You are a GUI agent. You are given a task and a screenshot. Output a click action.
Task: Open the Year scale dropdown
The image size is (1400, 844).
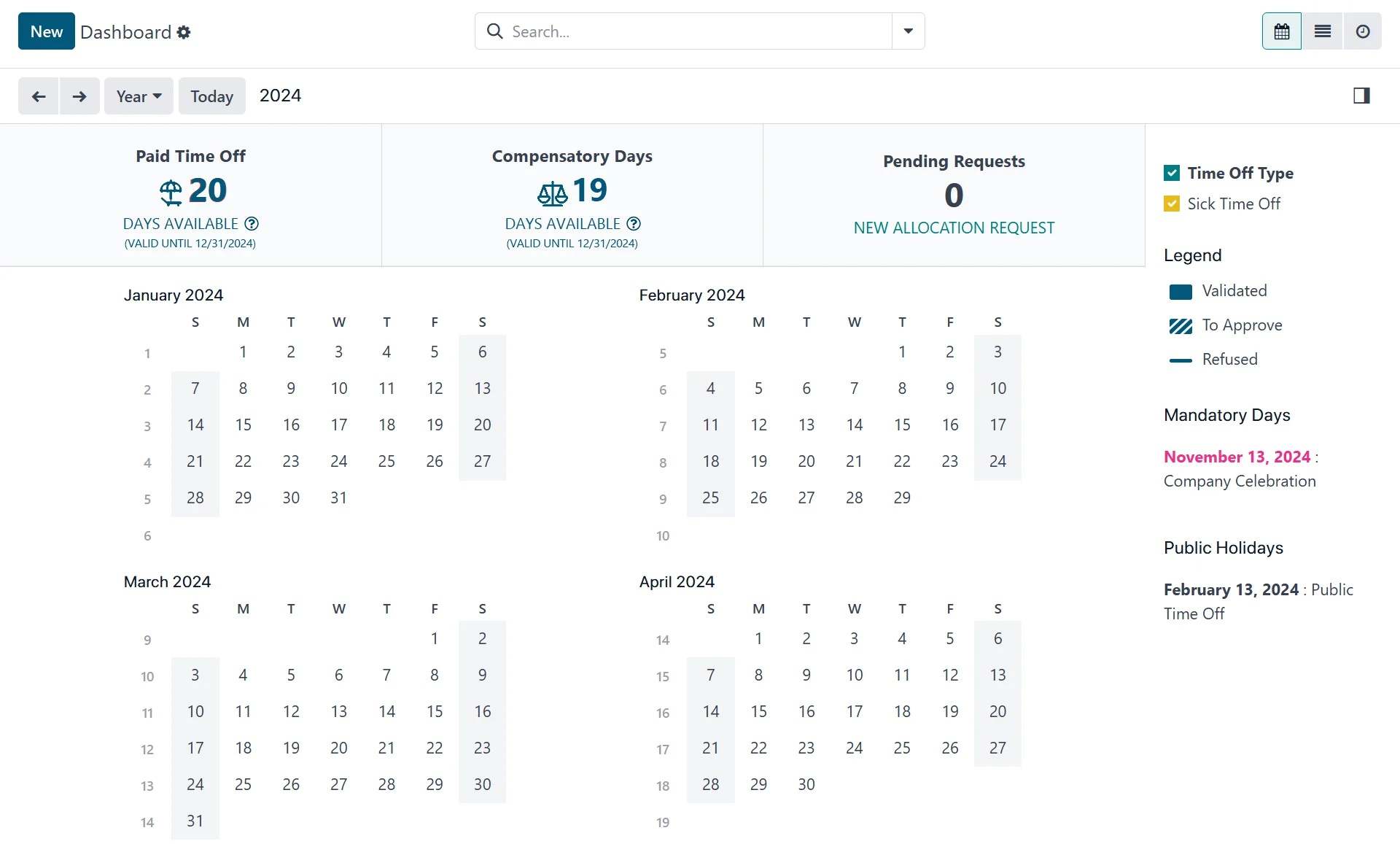(139, 96)
